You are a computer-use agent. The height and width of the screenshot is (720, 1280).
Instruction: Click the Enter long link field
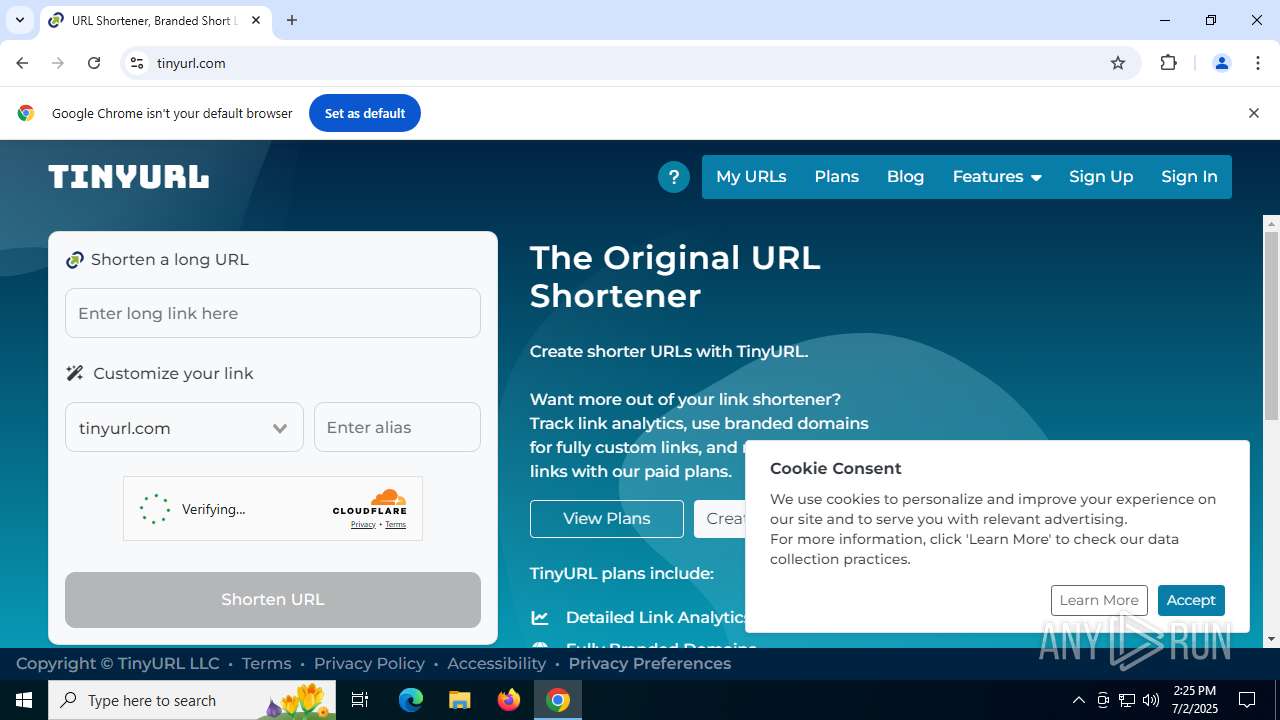coord(273,313)
